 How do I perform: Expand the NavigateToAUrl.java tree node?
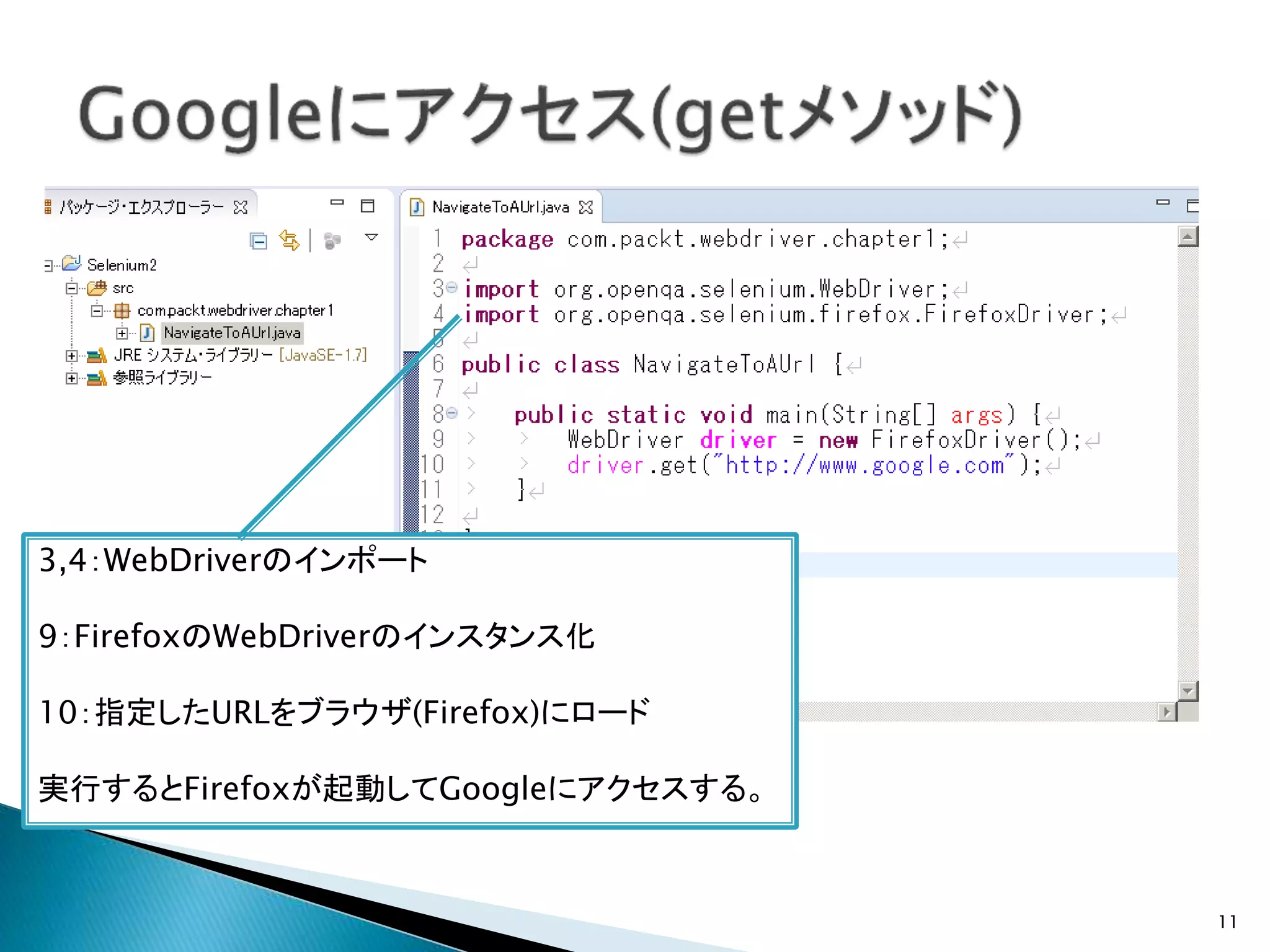tap(122, 333)
